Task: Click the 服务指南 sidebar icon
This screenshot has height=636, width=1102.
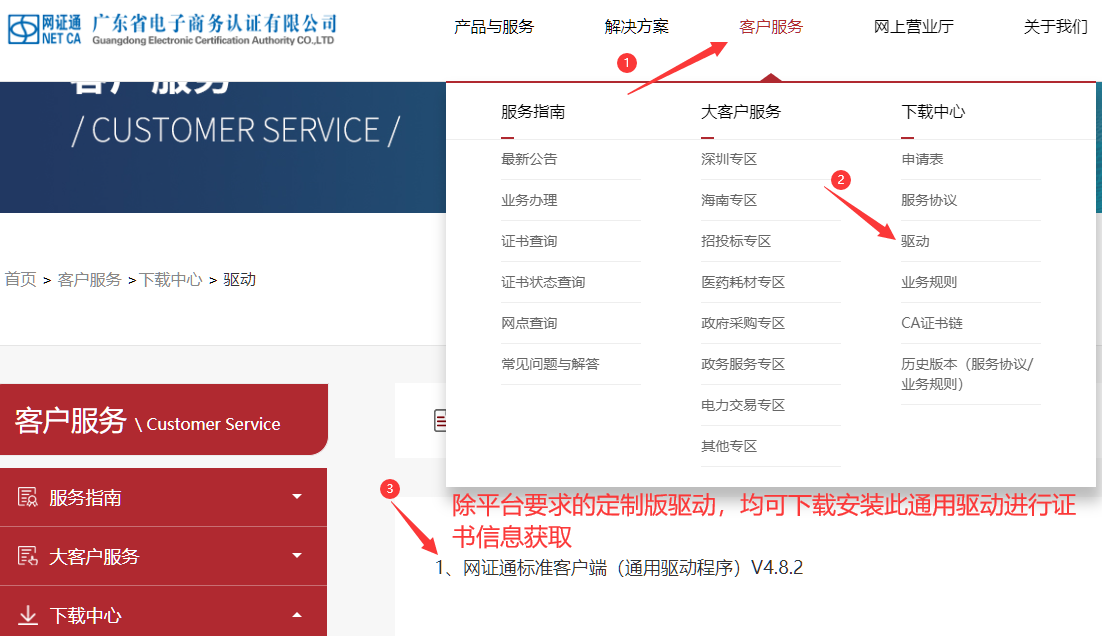Action: 28,498
